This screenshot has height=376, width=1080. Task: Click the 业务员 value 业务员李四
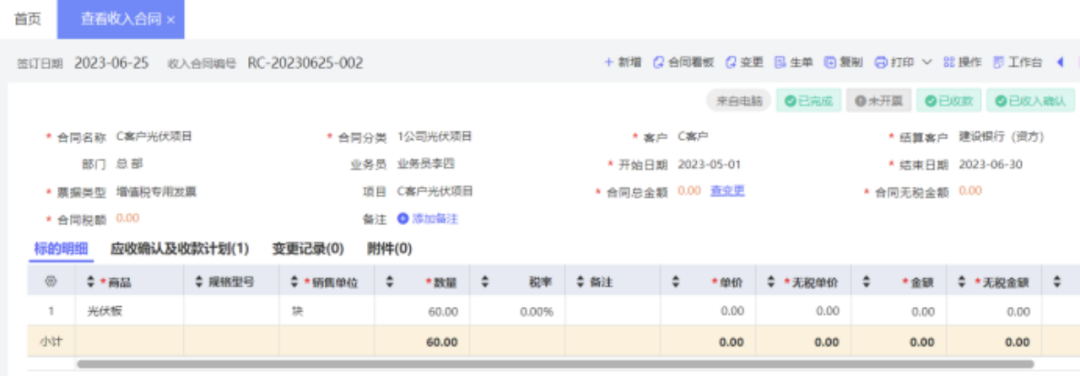pos(426,164)
